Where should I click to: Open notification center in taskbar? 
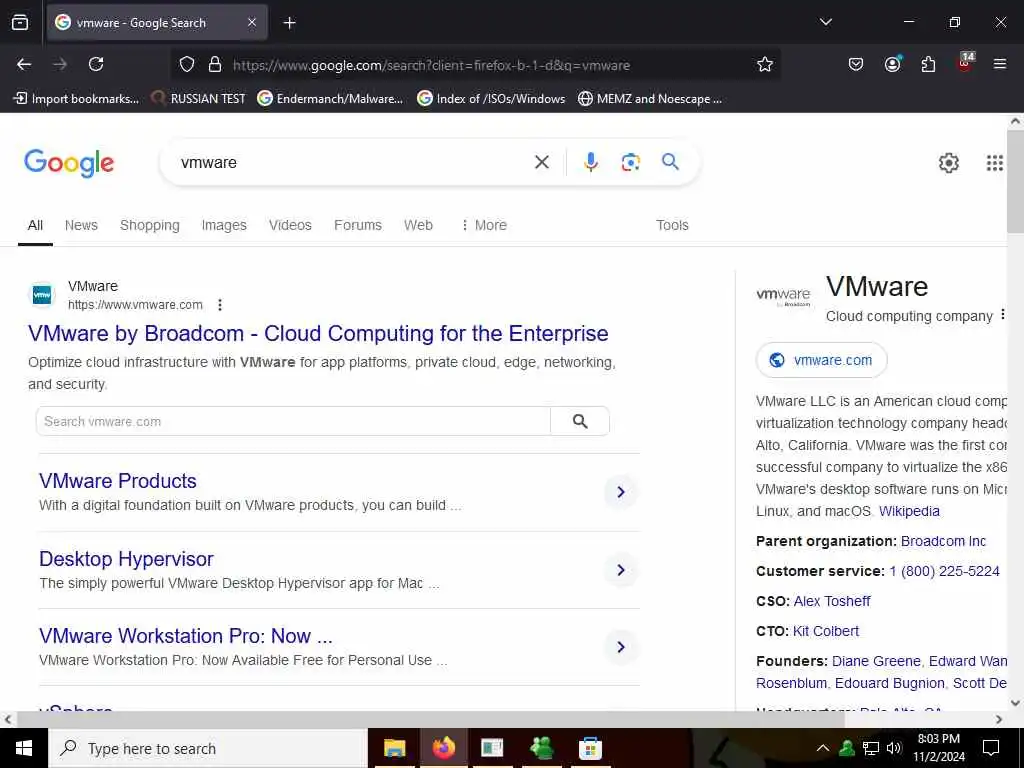(991, 748)
